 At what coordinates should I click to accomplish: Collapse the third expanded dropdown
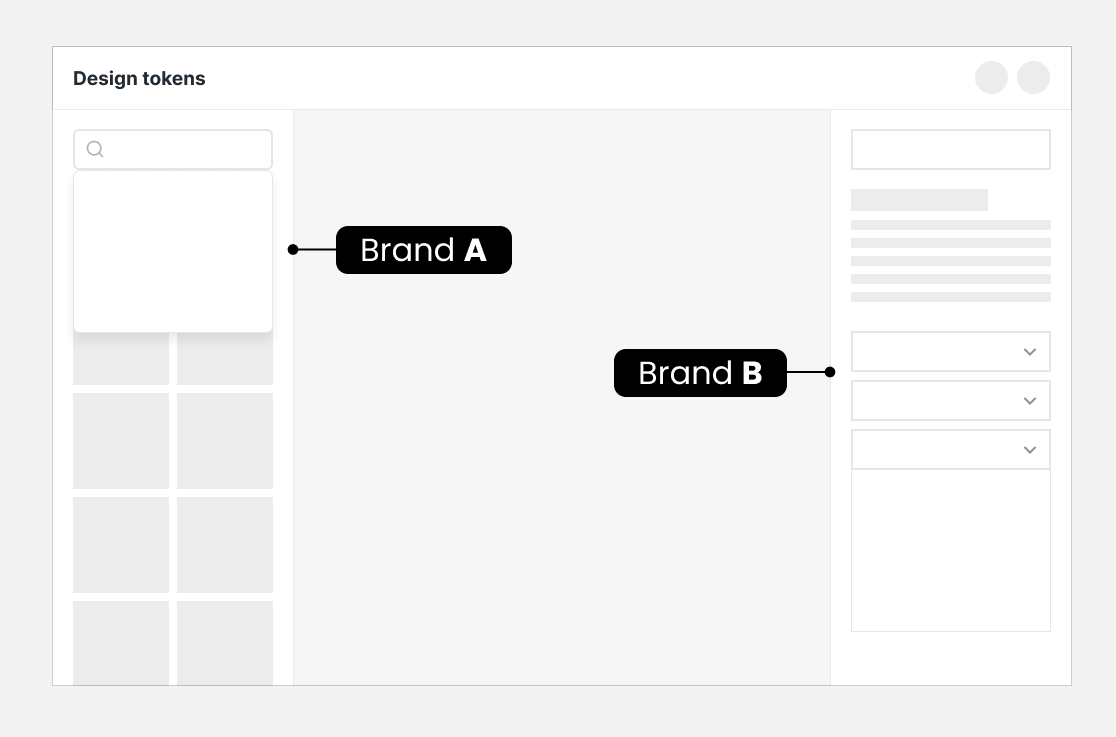pyautogui.click(x=951, y=449)
